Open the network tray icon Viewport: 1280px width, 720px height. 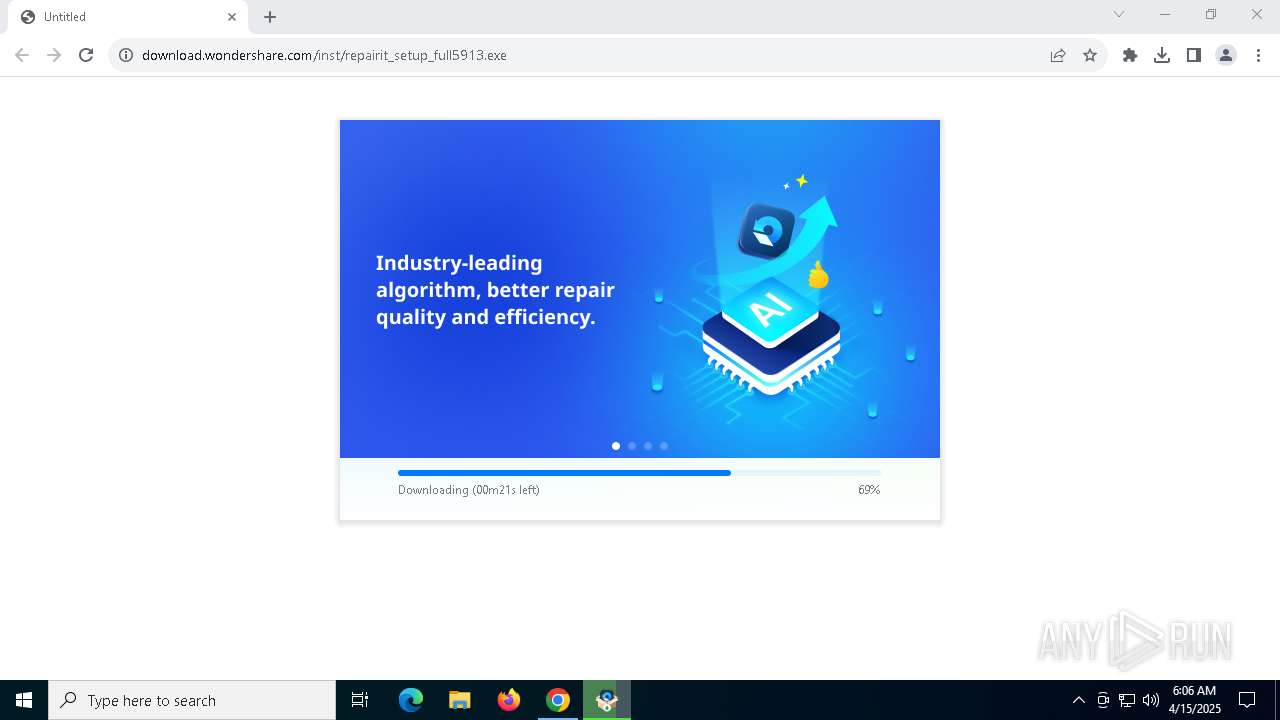point(1127,700)
